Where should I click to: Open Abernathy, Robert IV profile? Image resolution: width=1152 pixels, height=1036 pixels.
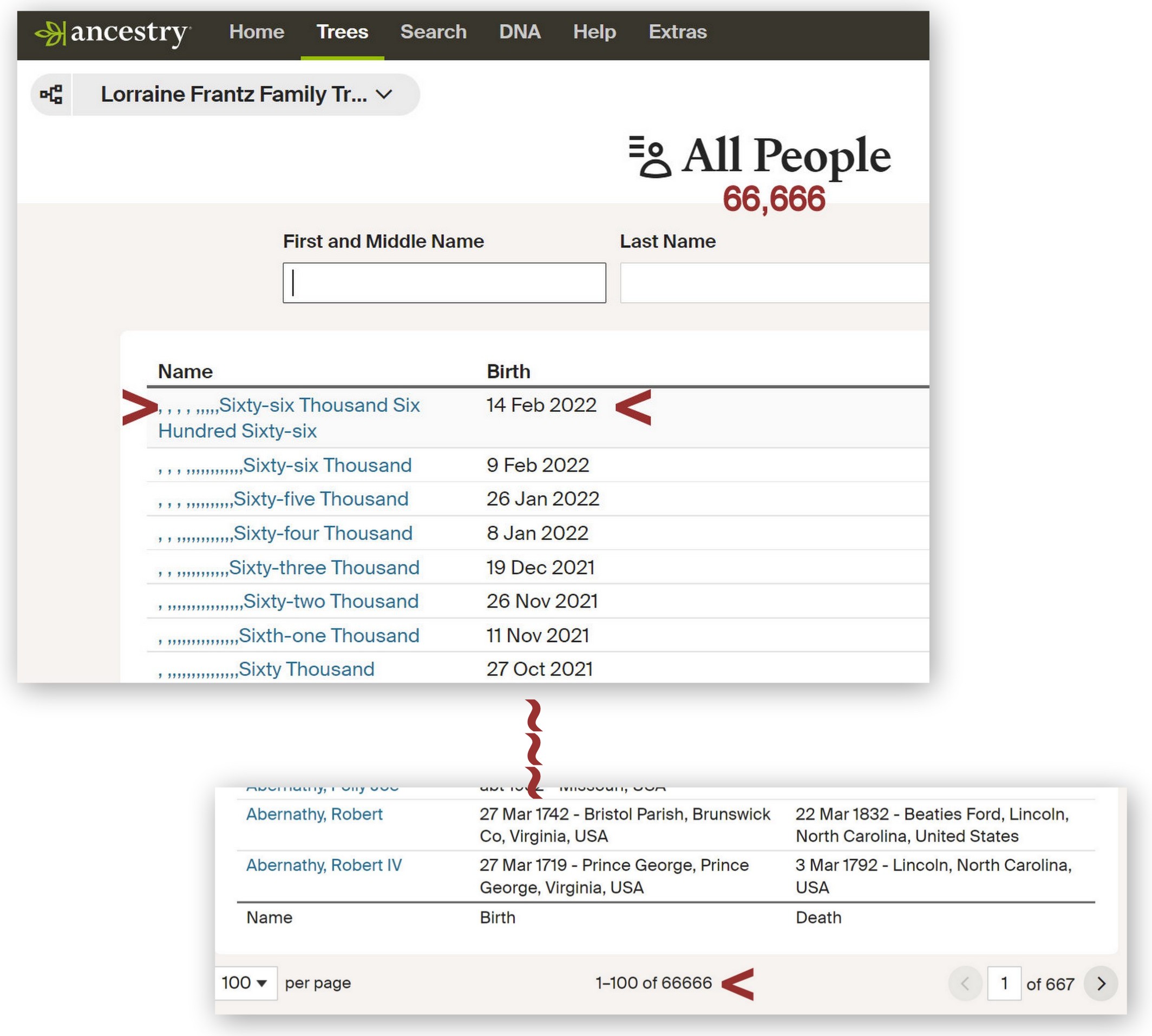pos(324,865)
